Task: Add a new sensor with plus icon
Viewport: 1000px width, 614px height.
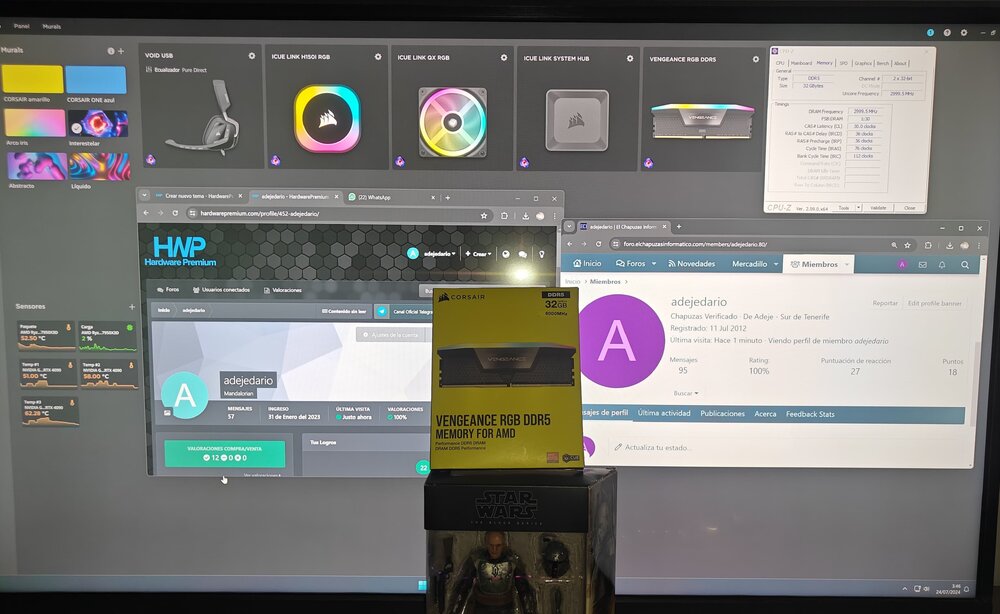Action: 132,307
